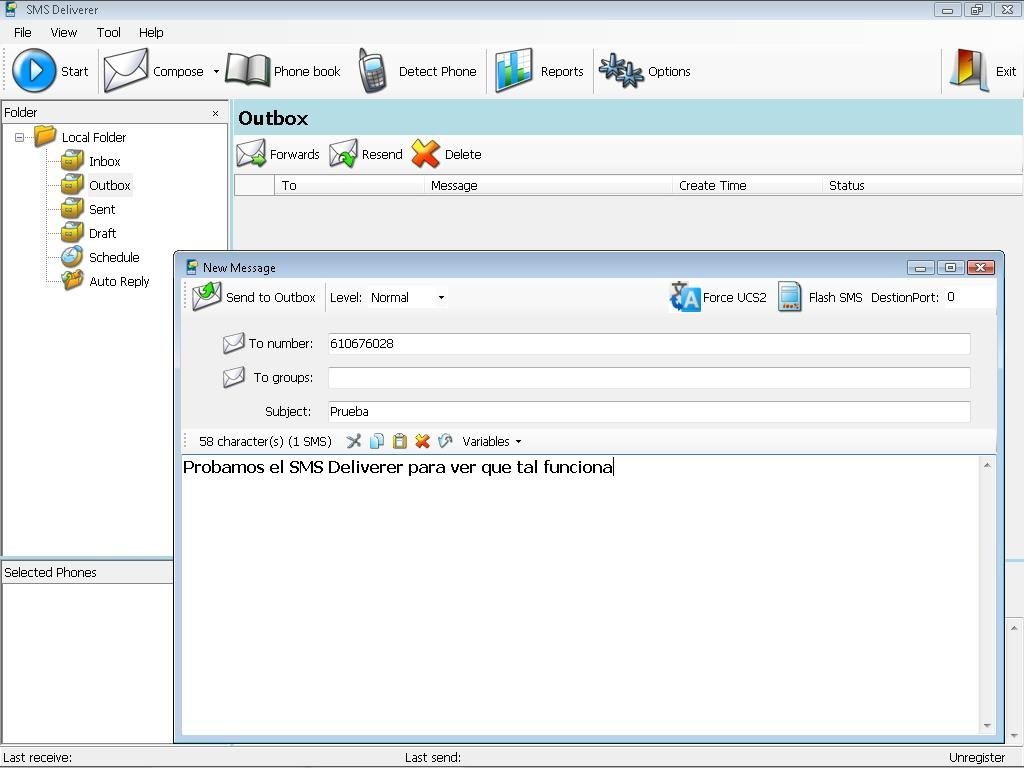Select the Outbox folder in tree
Screen dimensions: 1024x768
point(96,185)
